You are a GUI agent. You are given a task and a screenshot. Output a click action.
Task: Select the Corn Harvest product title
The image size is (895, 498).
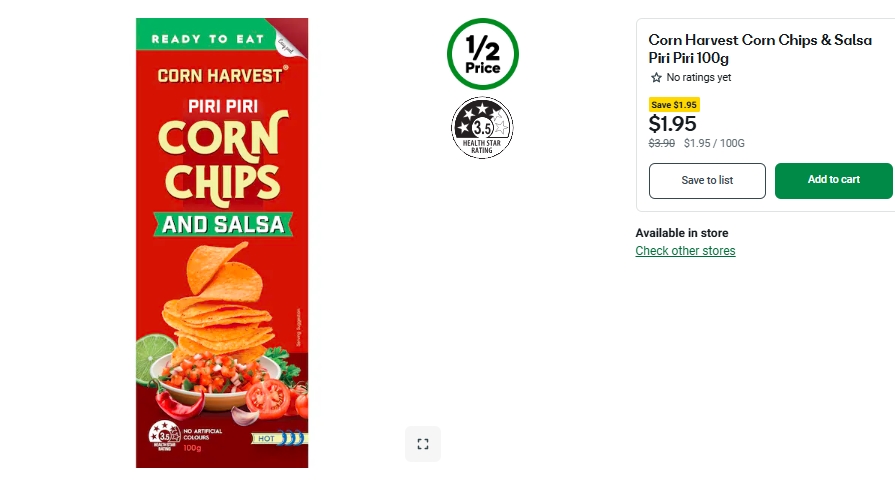click(x=759, y=49)
